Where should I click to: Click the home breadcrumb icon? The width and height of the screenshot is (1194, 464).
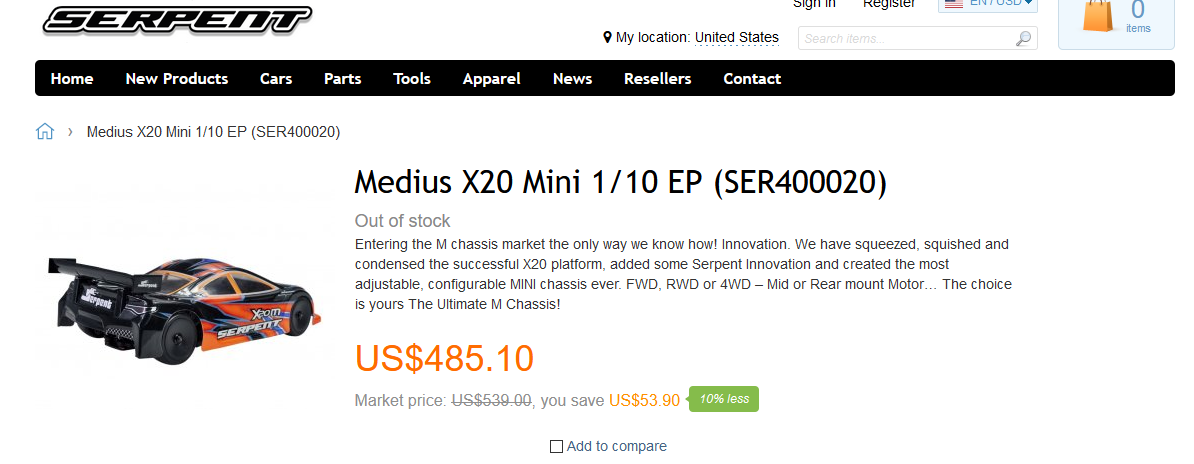[45, 132]
